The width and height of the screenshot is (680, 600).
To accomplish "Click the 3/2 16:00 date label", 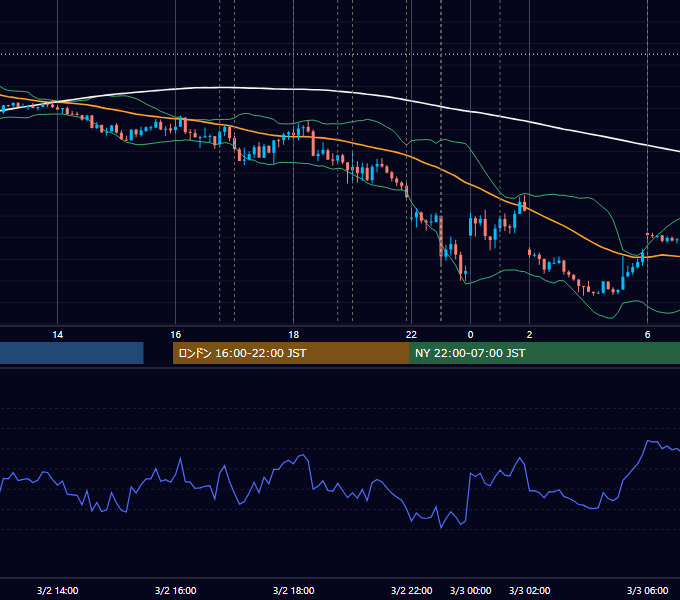I will tap(175, 590).
